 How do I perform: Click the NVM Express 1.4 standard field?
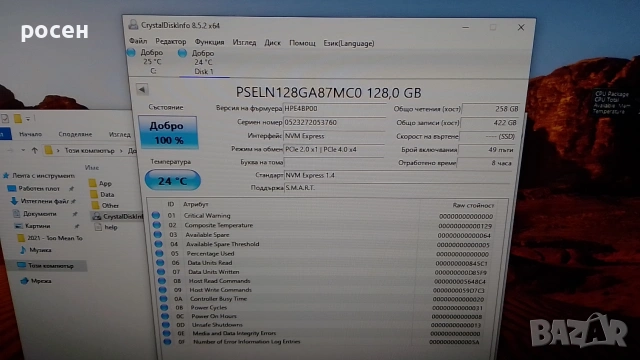398,175
